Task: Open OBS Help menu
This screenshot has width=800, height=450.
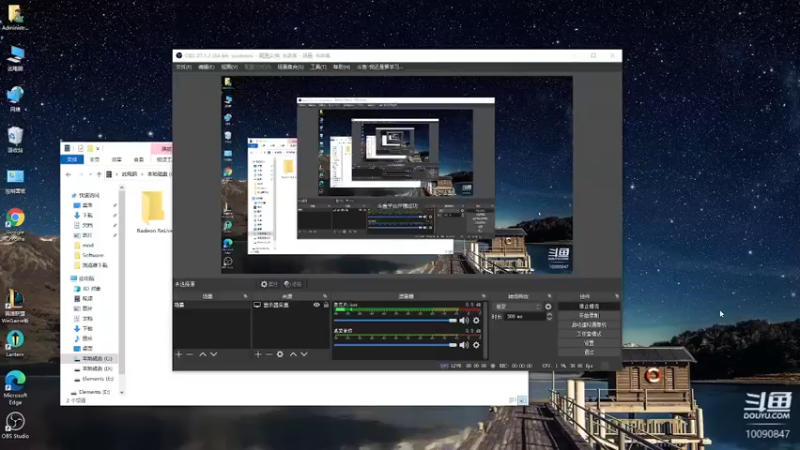Action: pos(341,67)
